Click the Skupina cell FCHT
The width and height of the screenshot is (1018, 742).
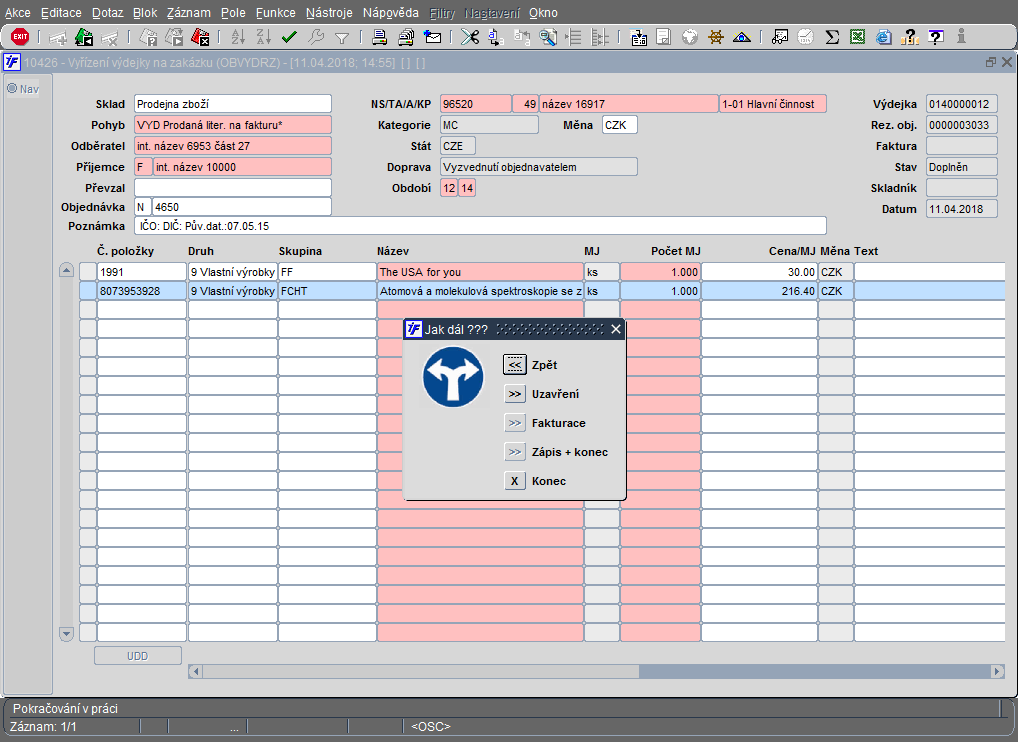point(327,291)
